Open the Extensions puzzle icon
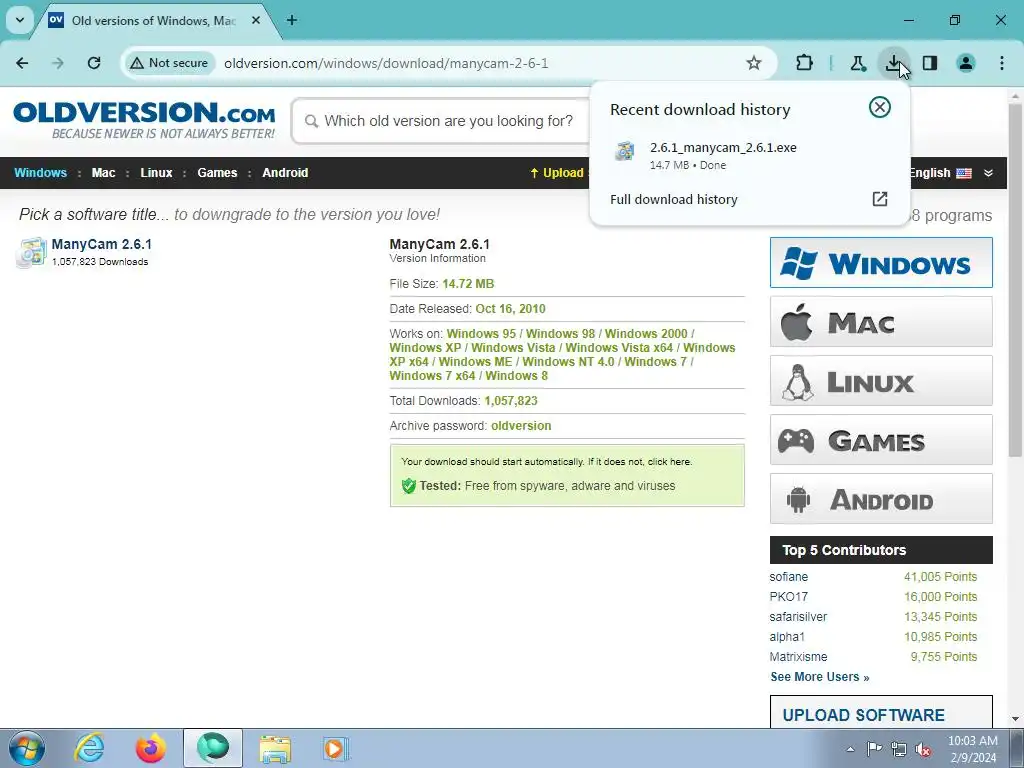The image size is (1024, 768). click(x=805, y=63)
